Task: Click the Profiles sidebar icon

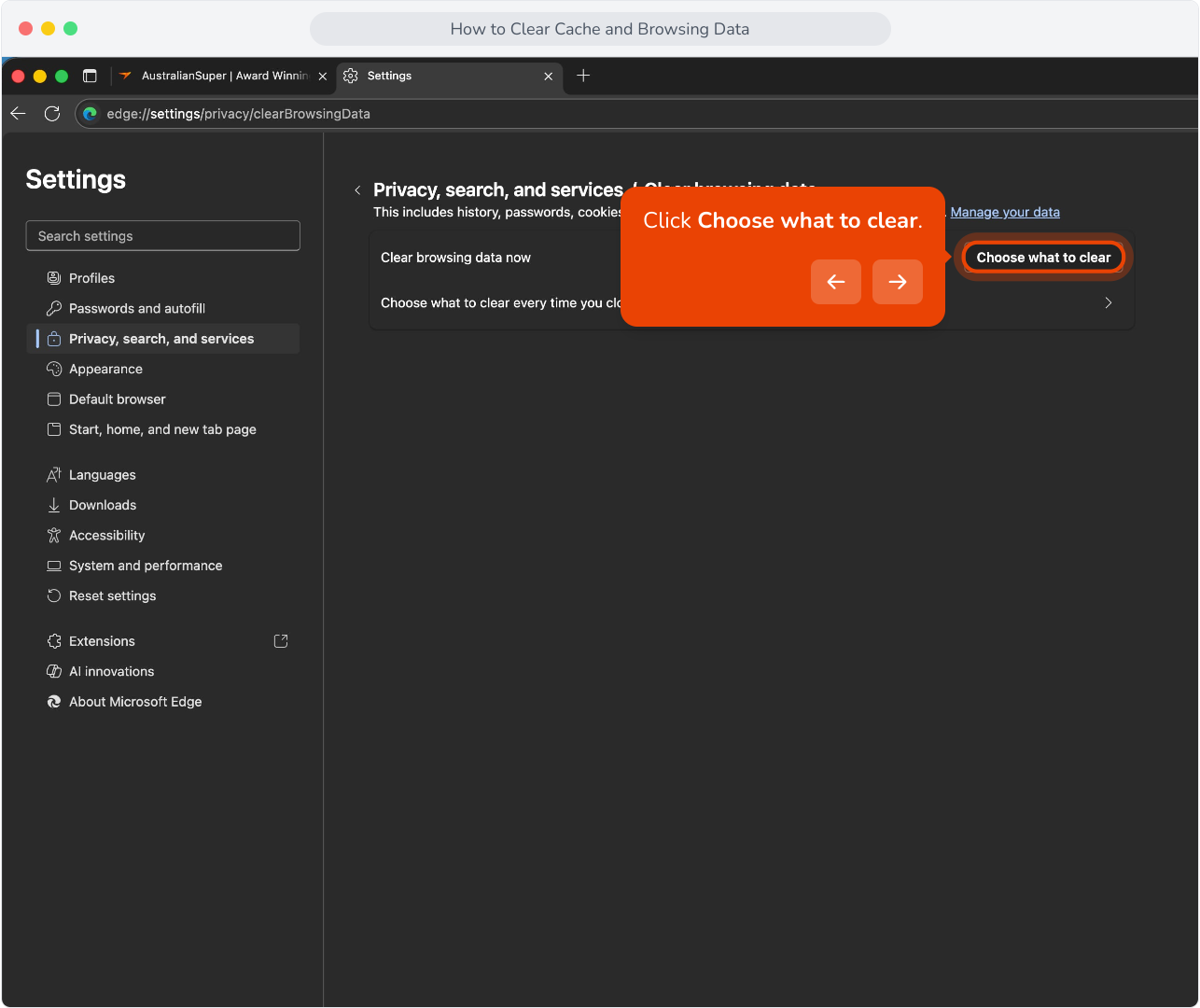Action: pos(54,278)
